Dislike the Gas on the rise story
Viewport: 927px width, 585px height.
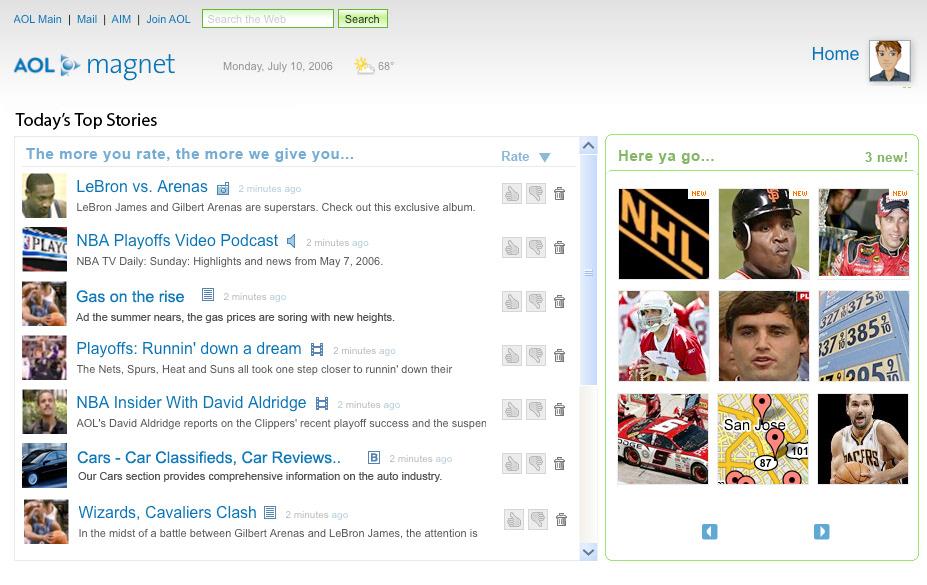(x=536, y=301)
